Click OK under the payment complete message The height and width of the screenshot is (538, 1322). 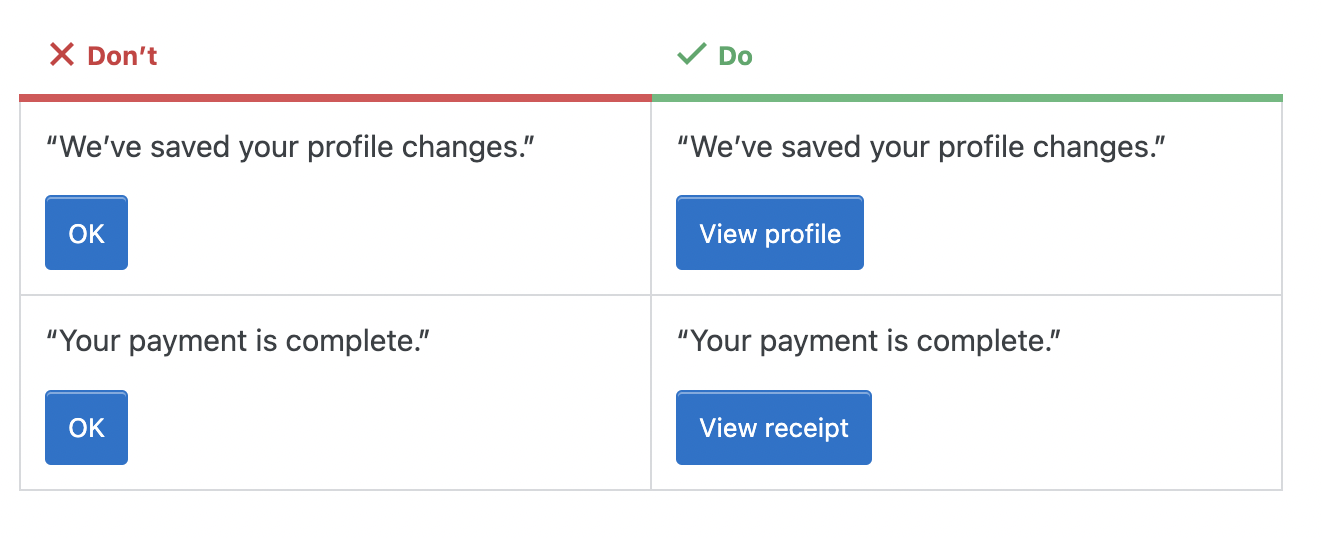(x=86, y=428)
